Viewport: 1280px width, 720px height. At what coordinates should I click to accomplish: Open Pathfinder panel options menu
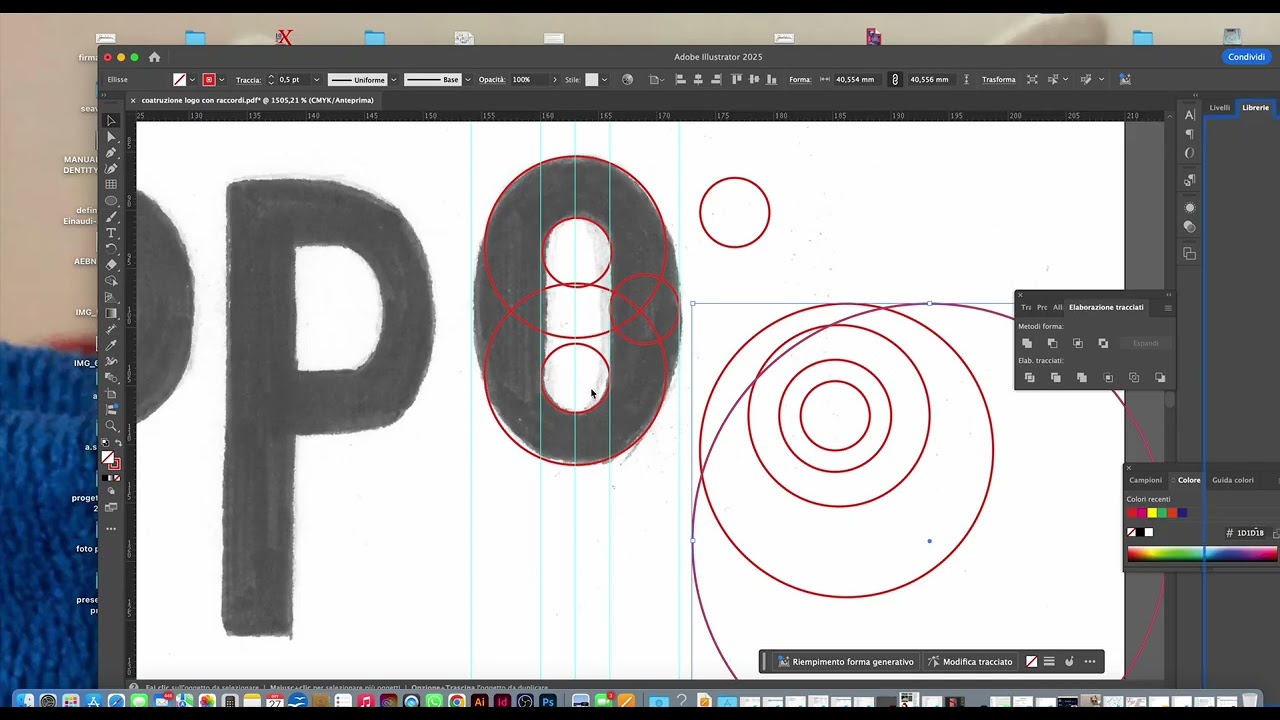point(1167,308)
